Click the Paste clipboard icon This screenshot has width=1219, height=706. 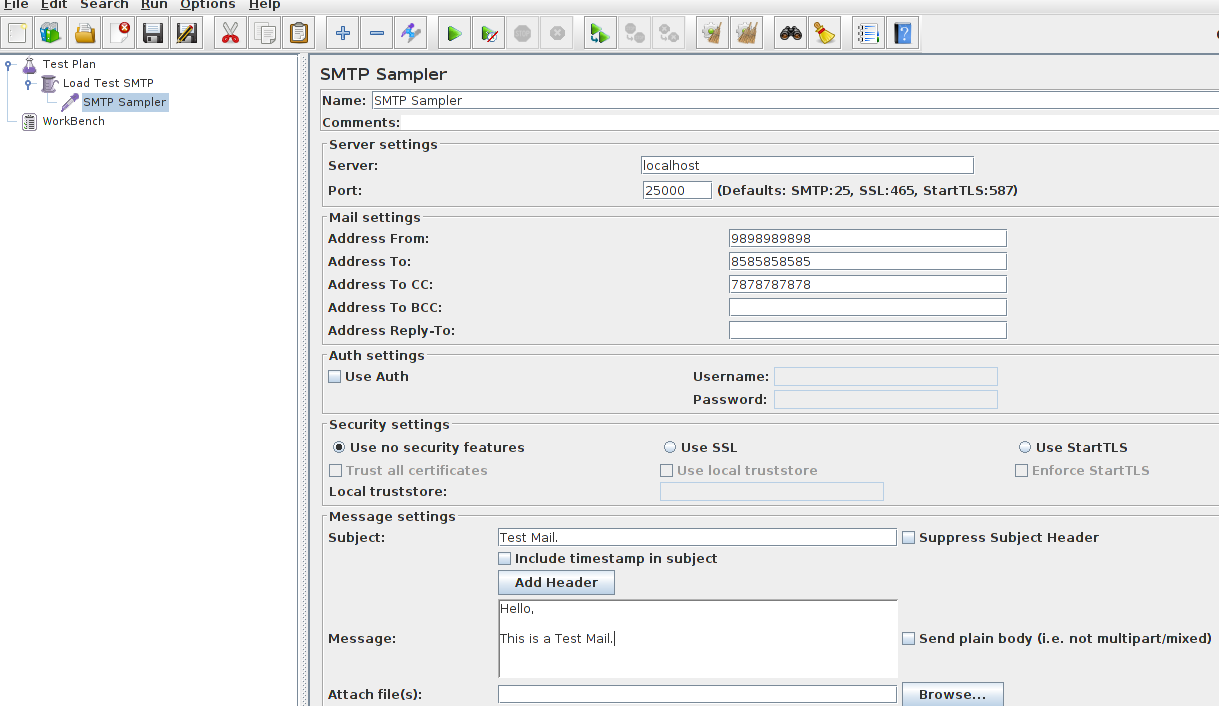click(x=298, y=33)
